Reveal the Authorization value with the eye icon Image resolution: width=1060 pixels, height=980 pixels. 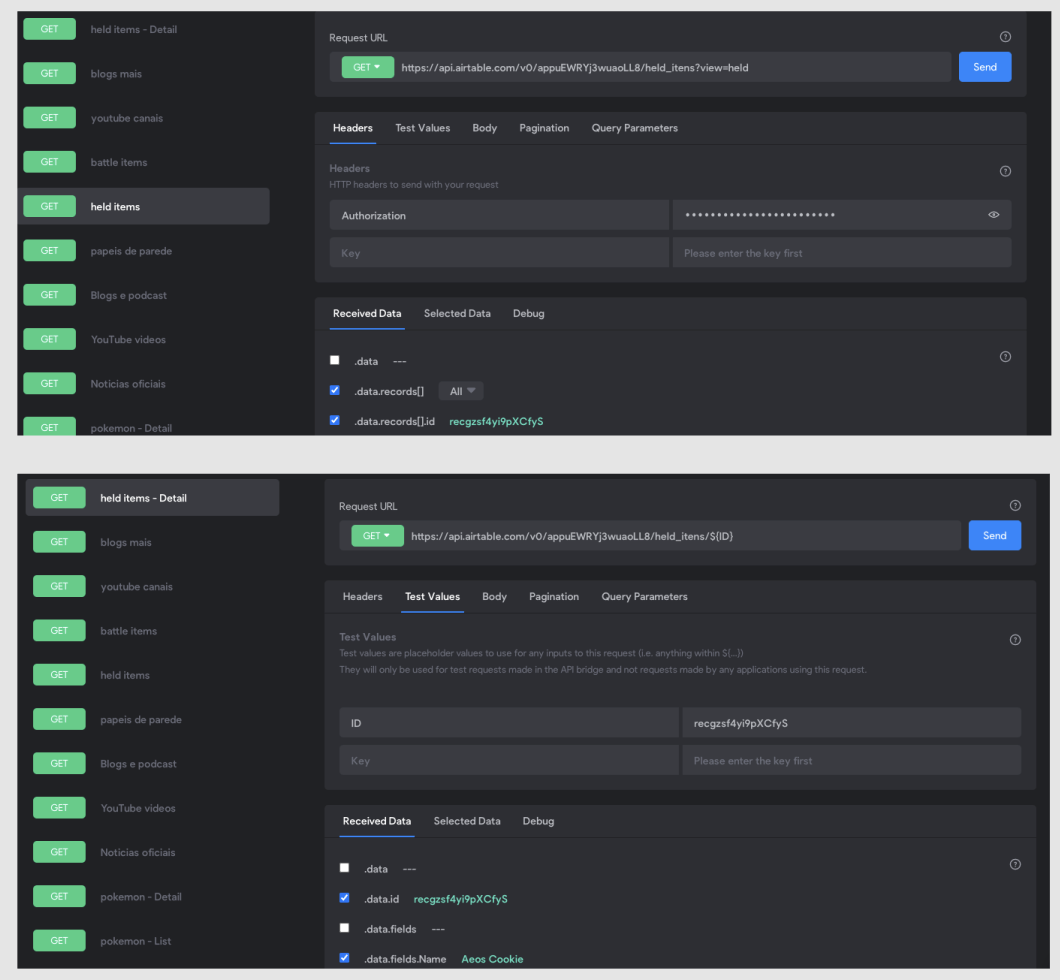coord(994,215)
